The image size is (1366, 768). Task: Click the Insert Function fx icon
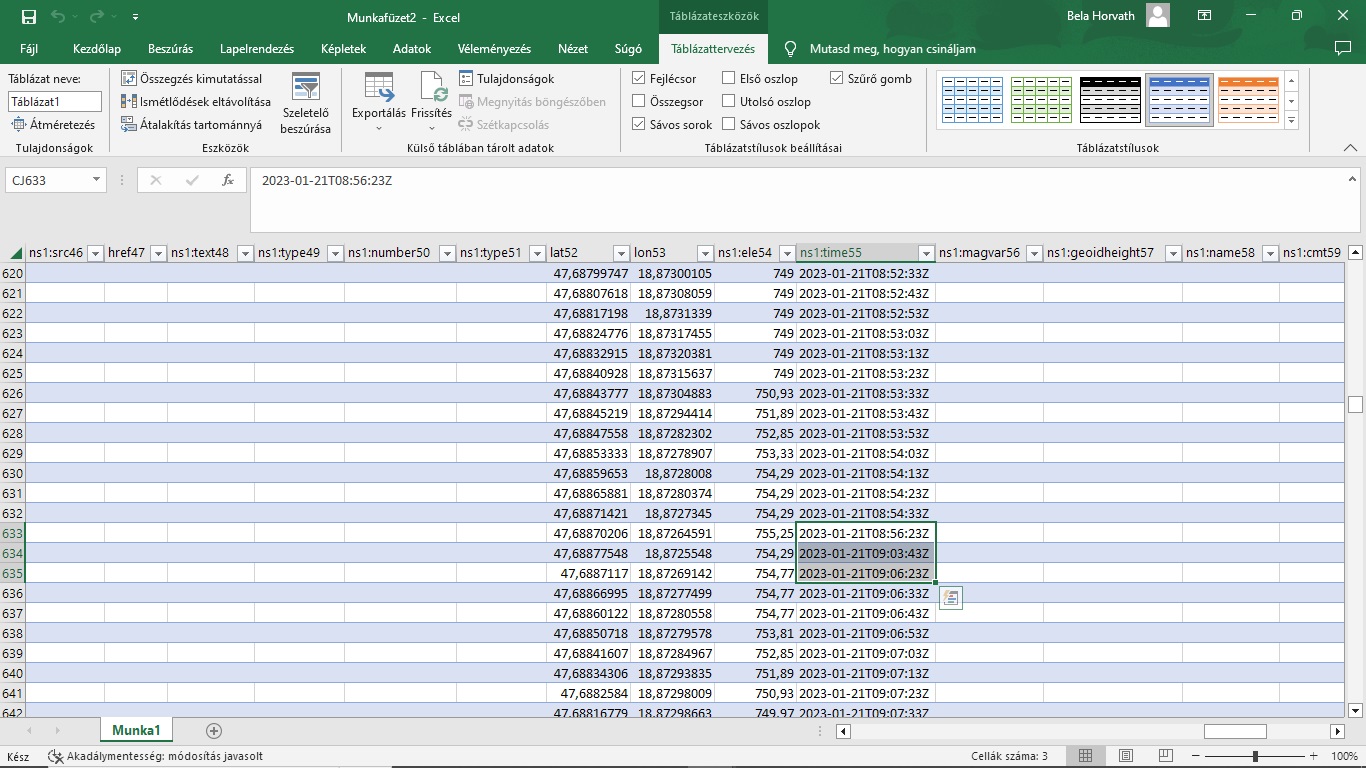click(x=228, y=180)
